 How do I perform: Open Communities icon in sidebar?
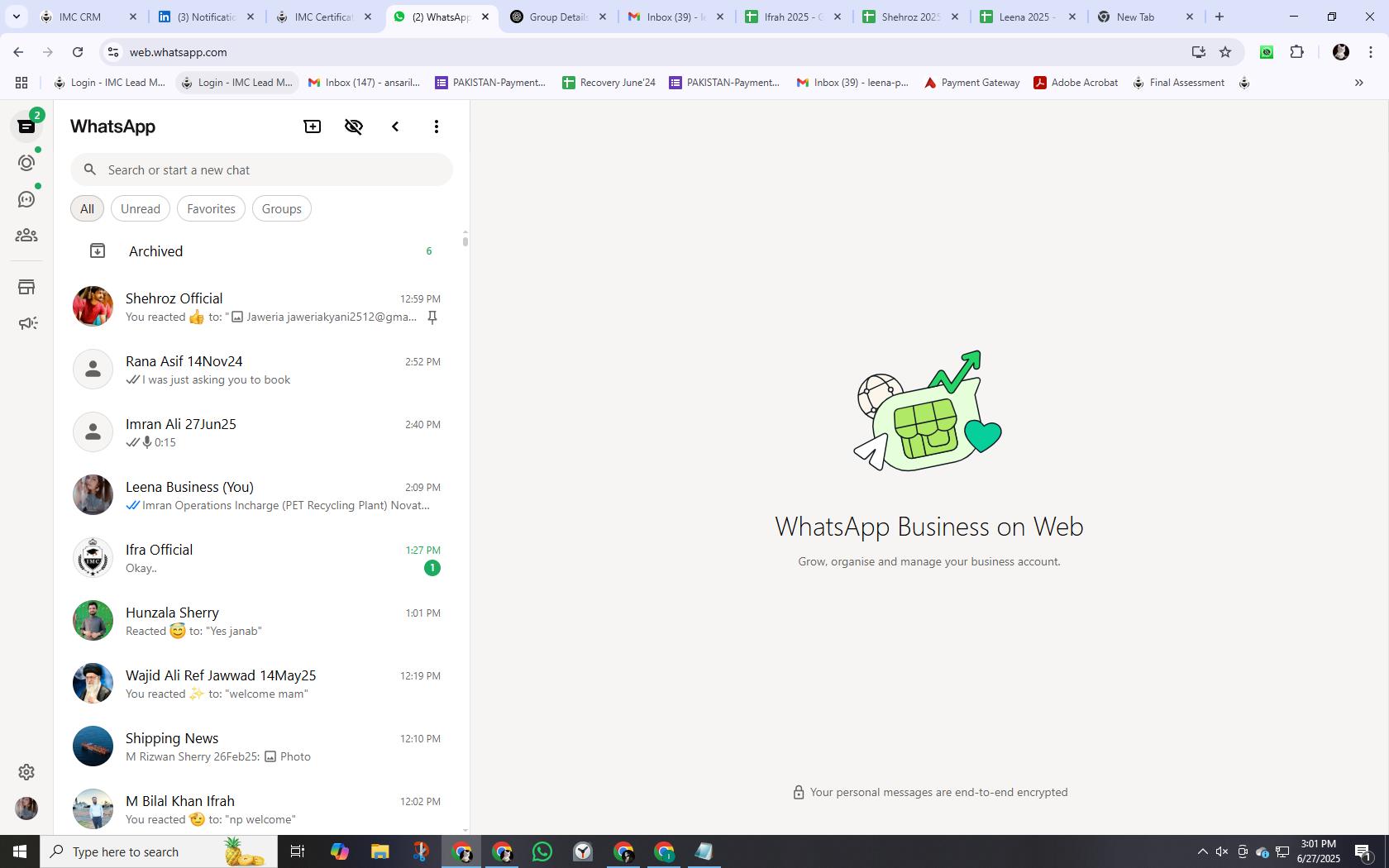[26, 236]
